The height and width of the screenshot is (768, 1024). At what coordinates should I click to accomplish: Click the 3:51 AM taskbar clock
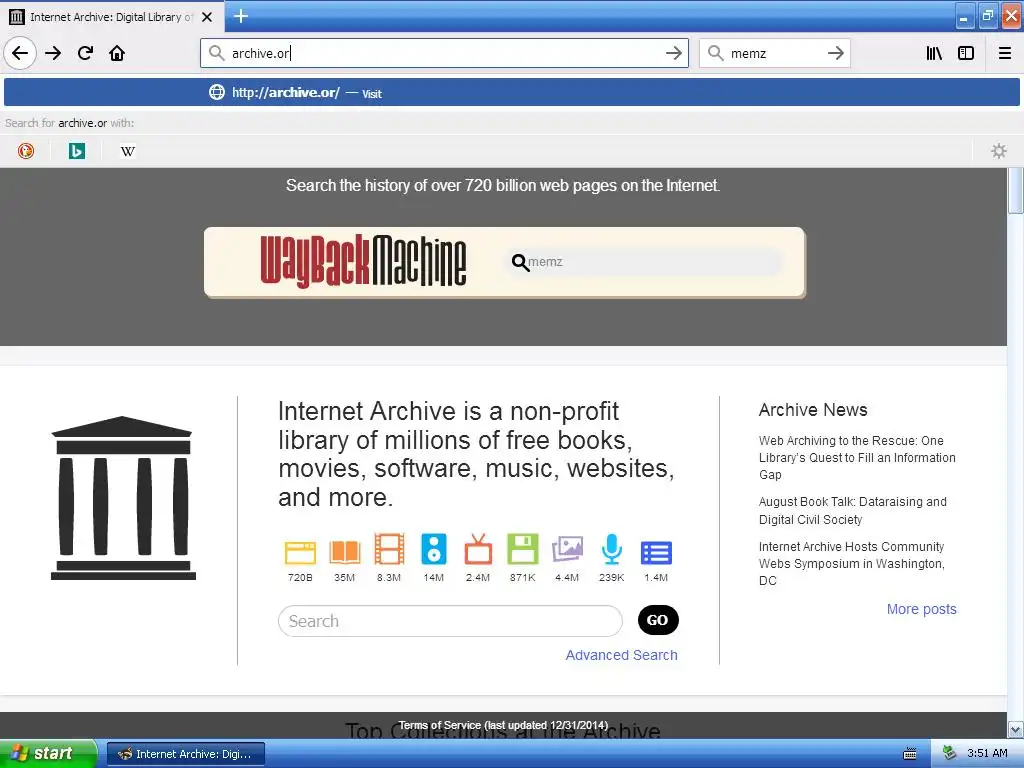987,754
